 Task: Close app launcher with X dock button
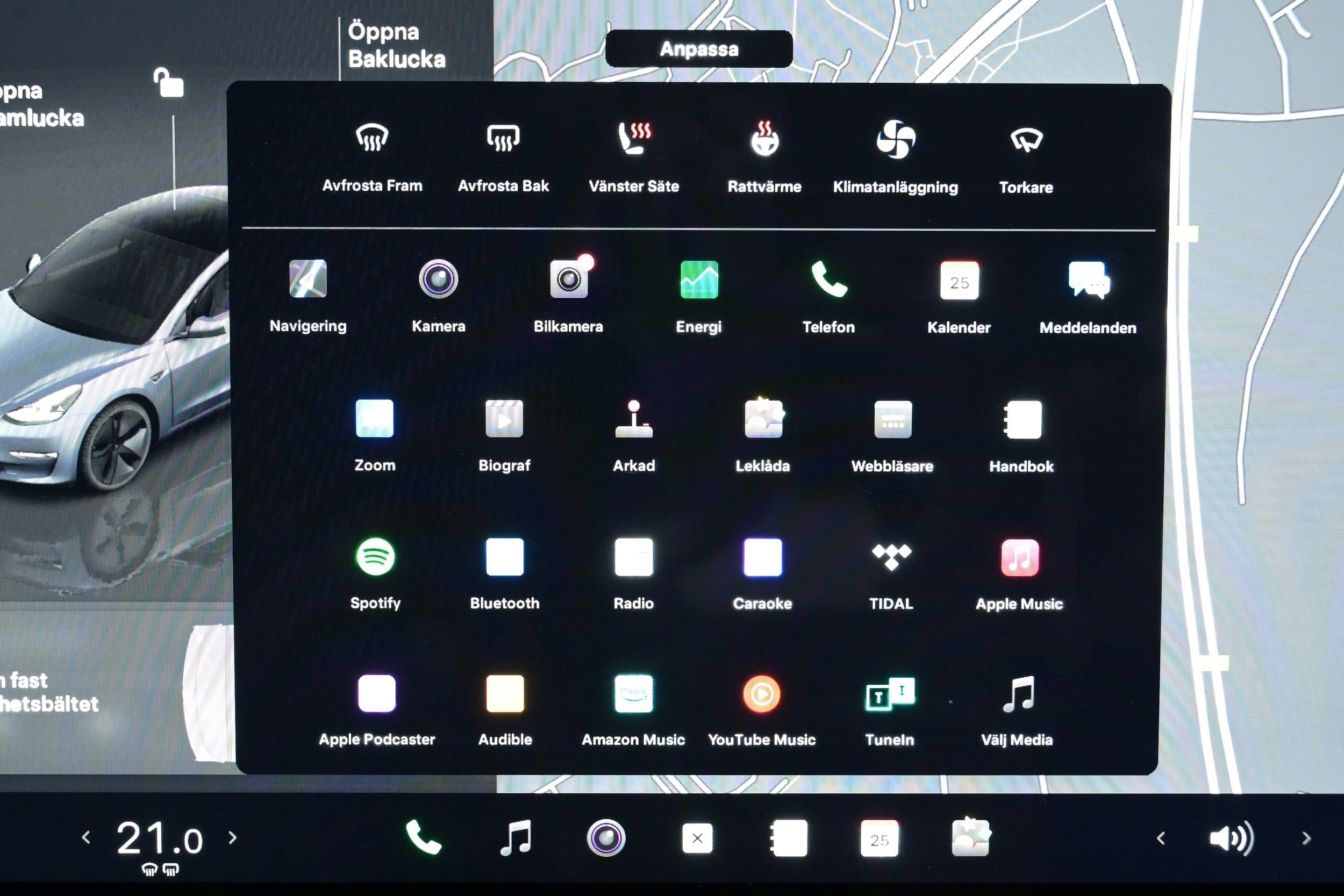point(697,838)
